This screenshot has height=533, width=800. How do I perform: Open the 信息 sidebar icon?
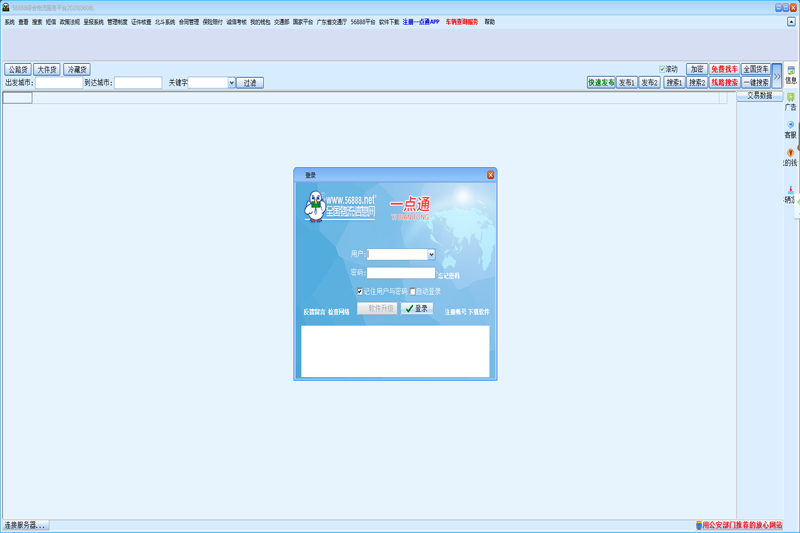(x=791, y=75)
